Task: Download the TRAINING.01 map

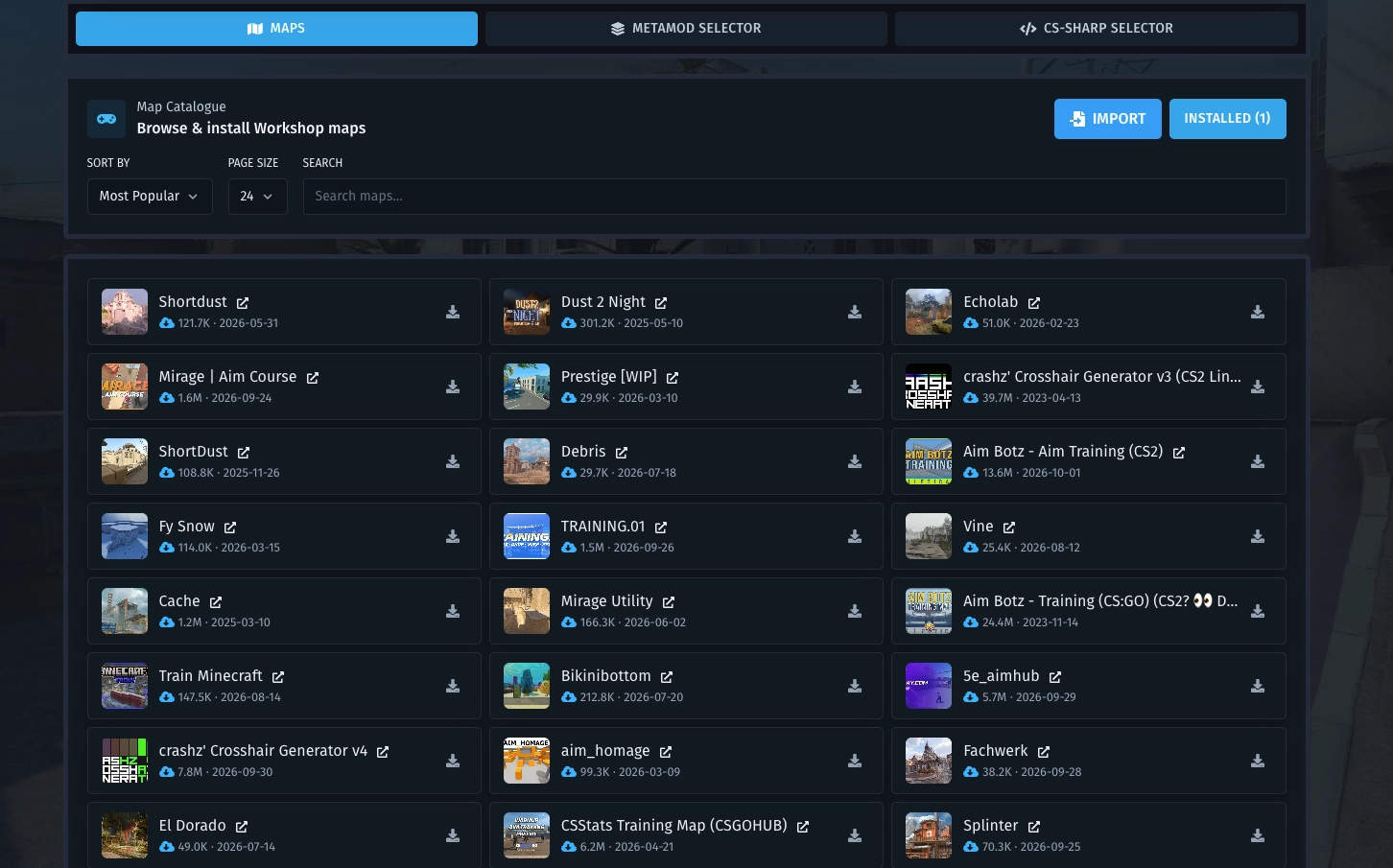Action: 855,536
